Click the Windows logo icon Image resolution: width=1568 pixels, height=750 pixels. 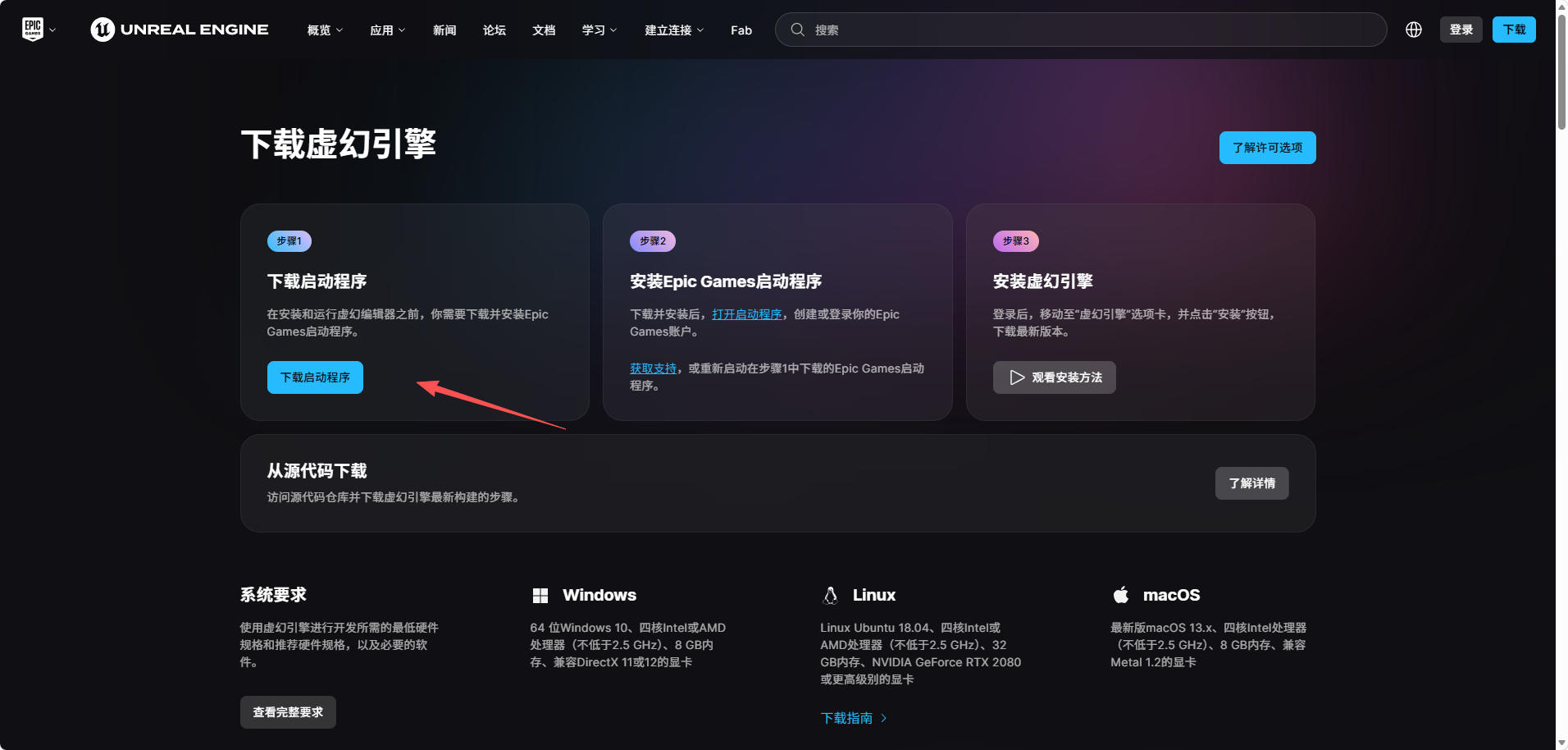(x=540, y=596)
